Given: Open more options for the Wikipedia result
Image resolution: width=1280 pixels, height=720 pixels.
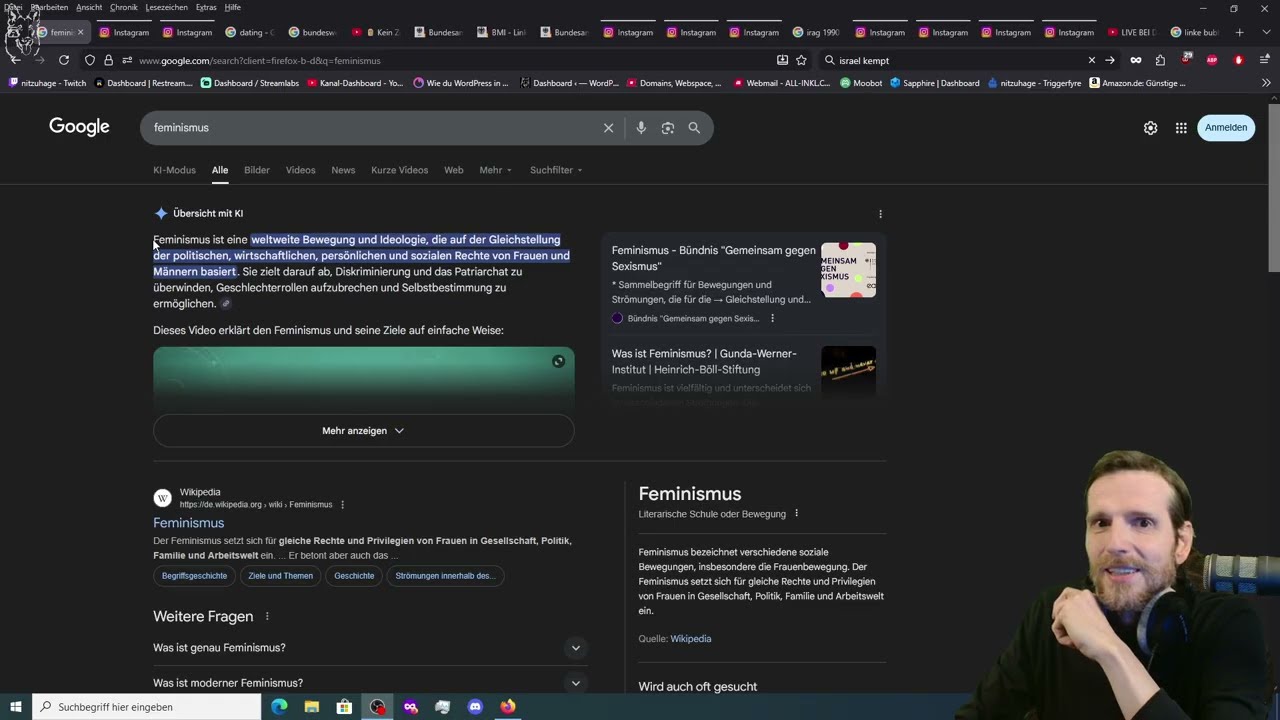Looking at the screenshot, I should 342,505.
